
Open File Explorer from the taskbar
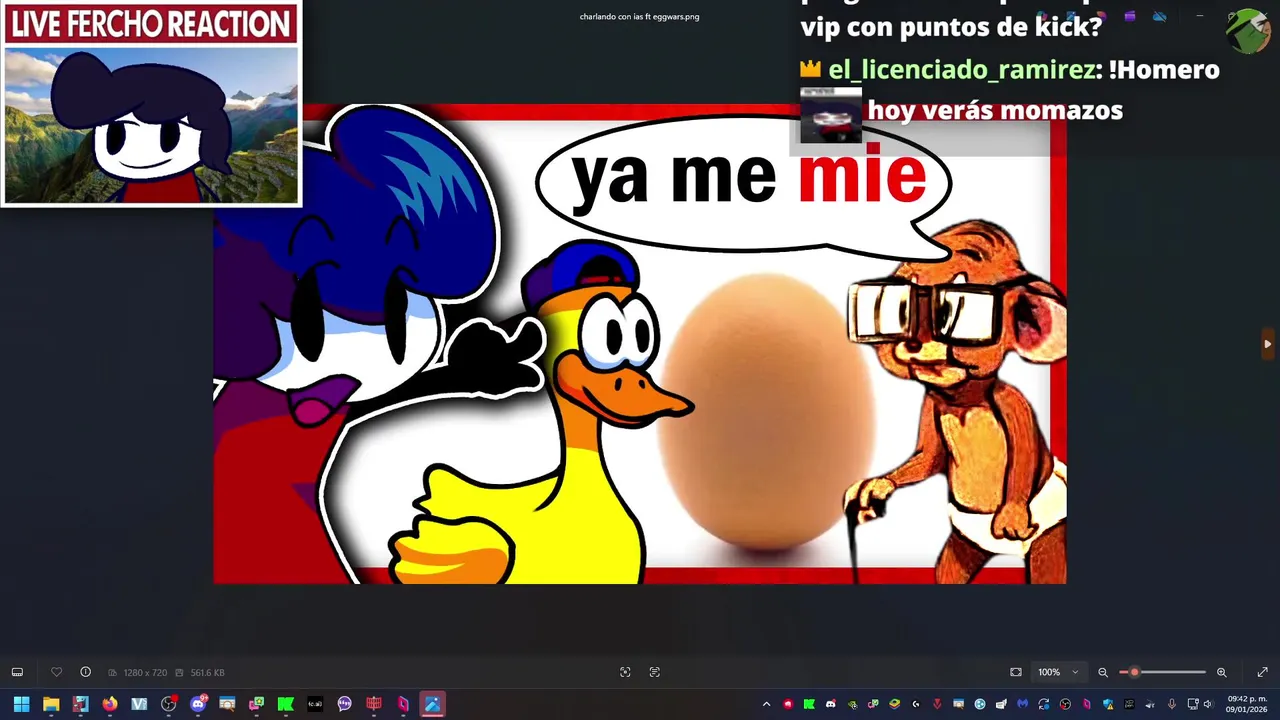click(51, 704)
